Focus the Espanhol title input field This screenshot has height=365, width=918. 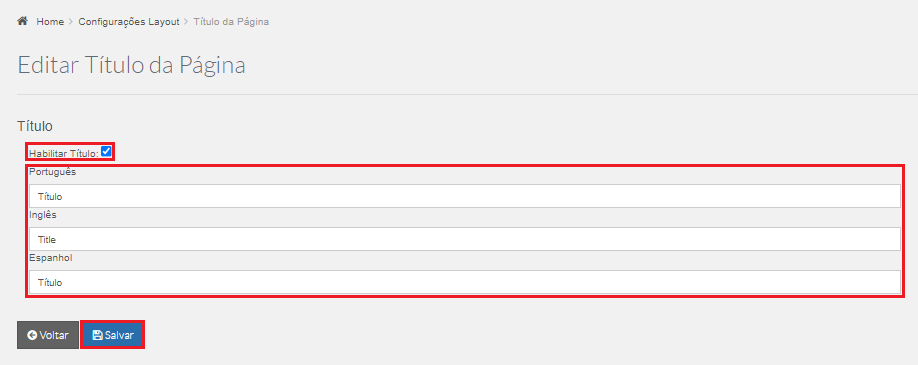(464, 282)
